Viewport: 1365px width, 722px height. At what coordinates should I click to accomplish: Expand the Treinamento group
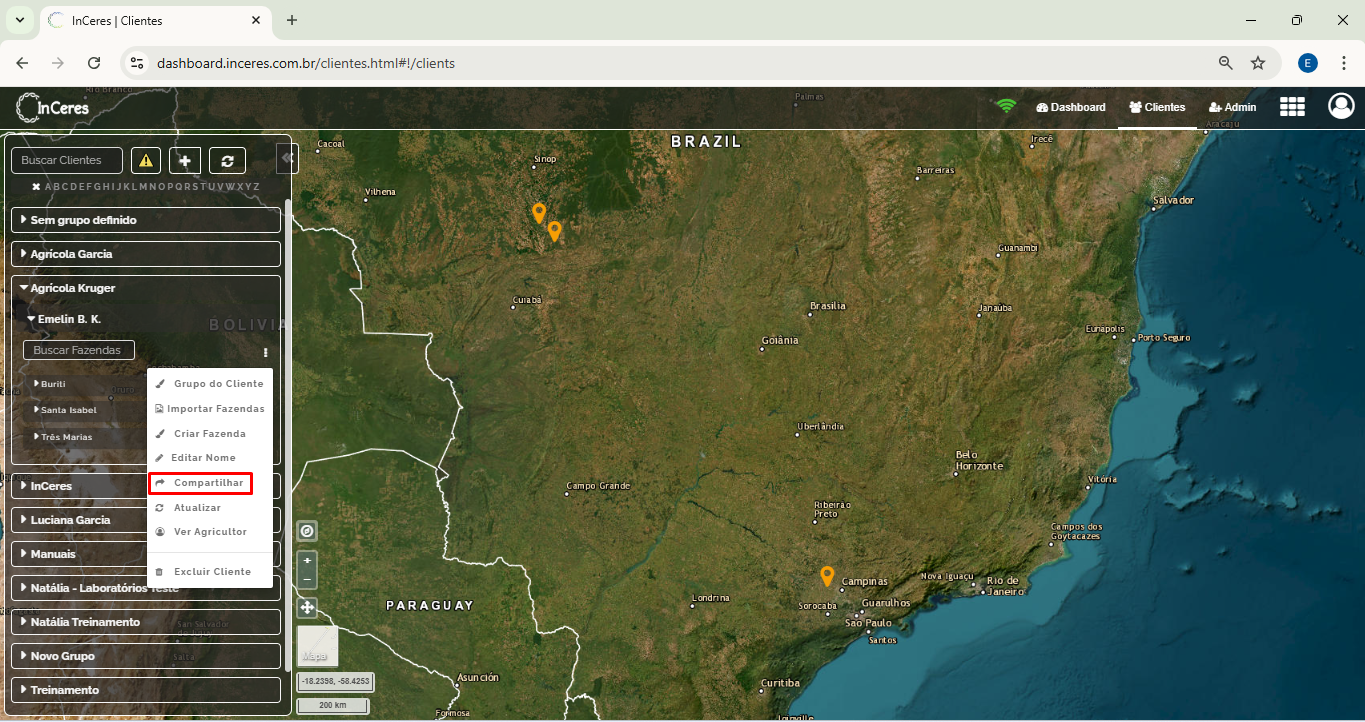pyautogui.click(x=146, y=690)
